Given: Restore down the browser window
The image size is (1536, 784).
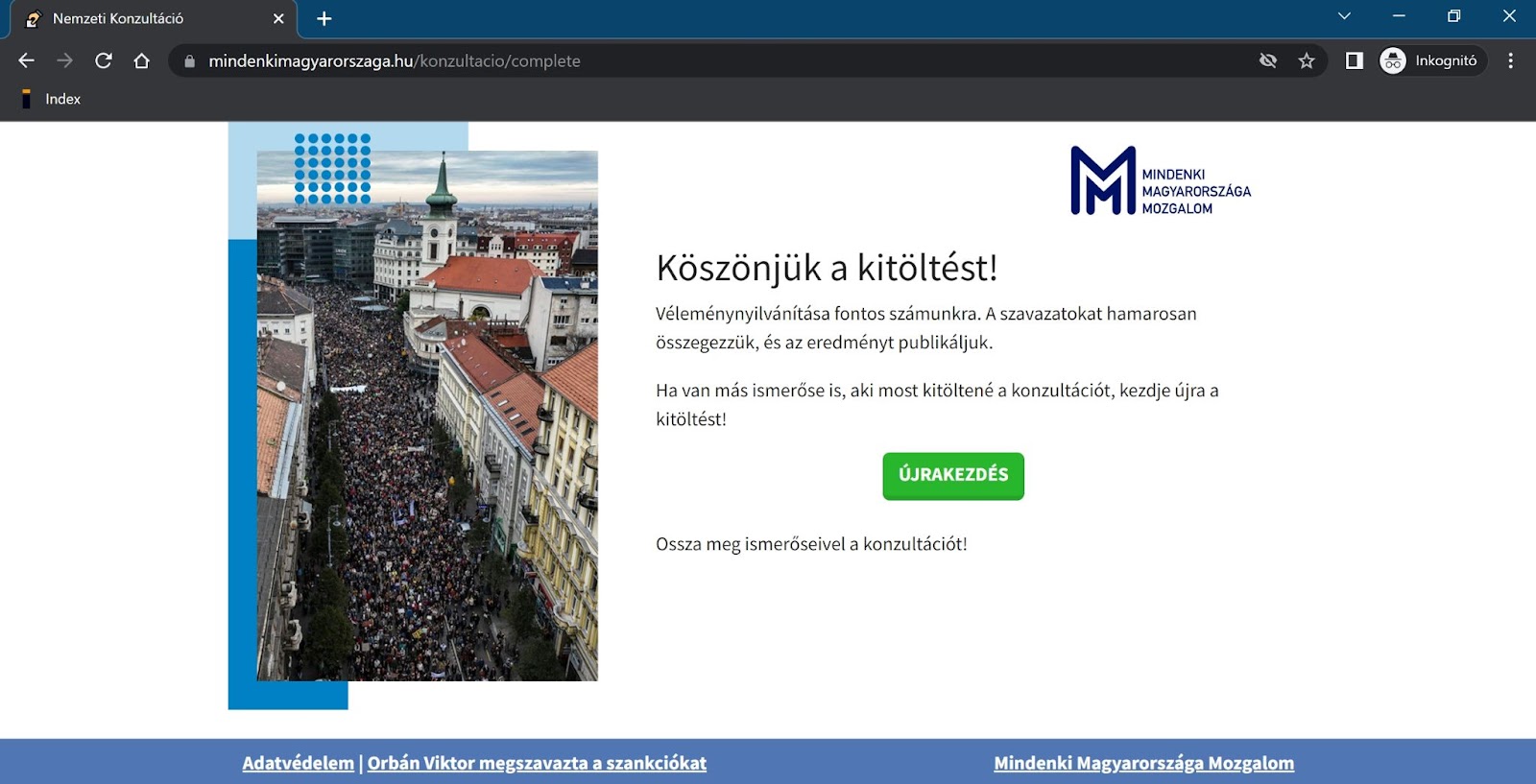Looking at the screenshot, I should click(1453, 16).
